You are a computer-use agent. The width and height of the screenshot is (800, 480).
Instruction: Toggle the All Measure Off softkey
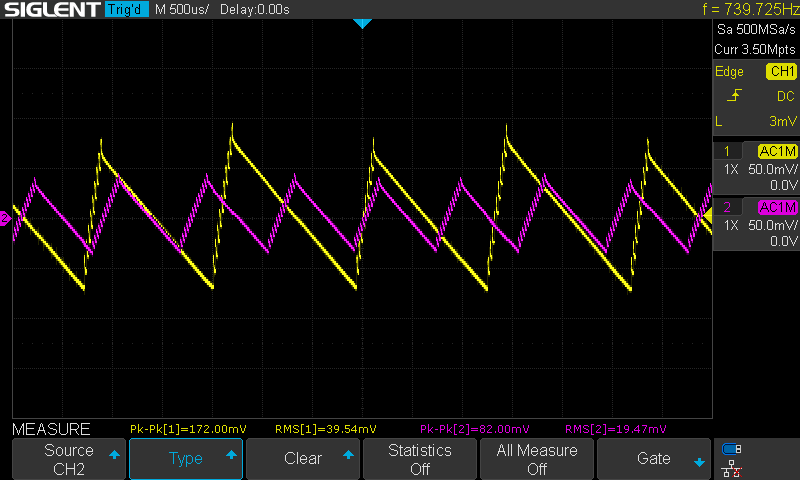click(x=537, y=459)
